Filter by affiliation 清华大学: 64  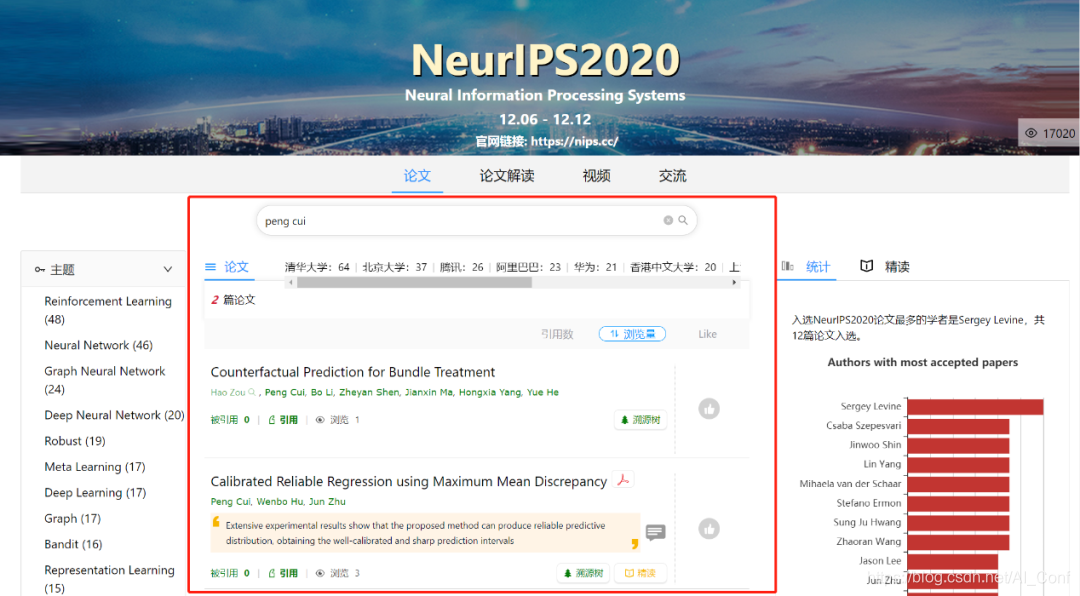tap(318, 267)
